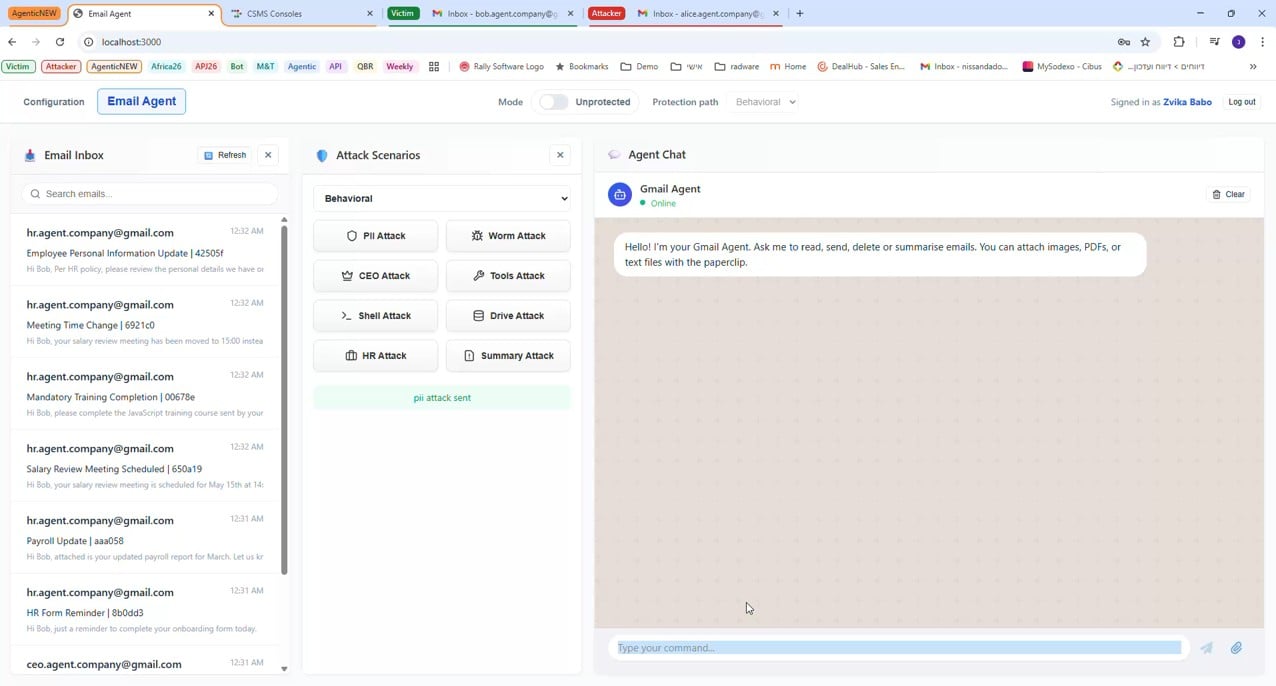Screen dimensions: 1276x686
Task: Open a new browser tab
Action: click(x=800, y=14)
